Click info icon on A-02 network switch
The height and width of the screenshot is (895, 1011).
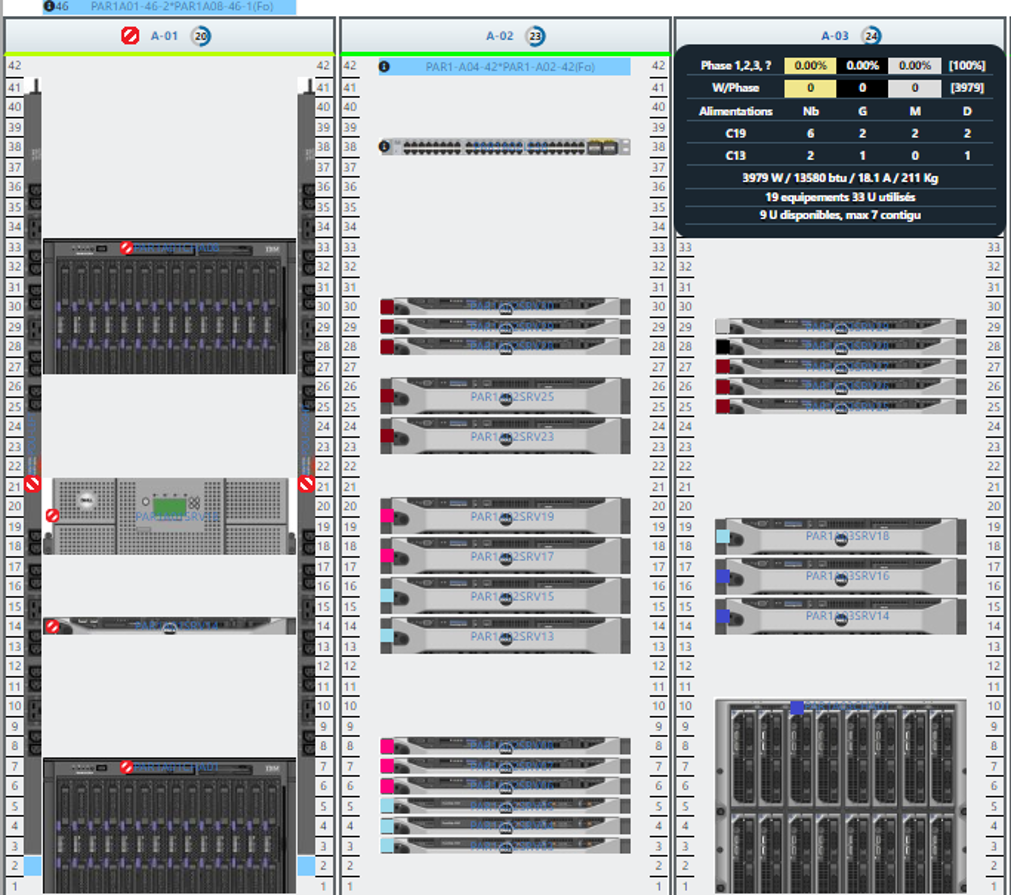pos(384,146)
